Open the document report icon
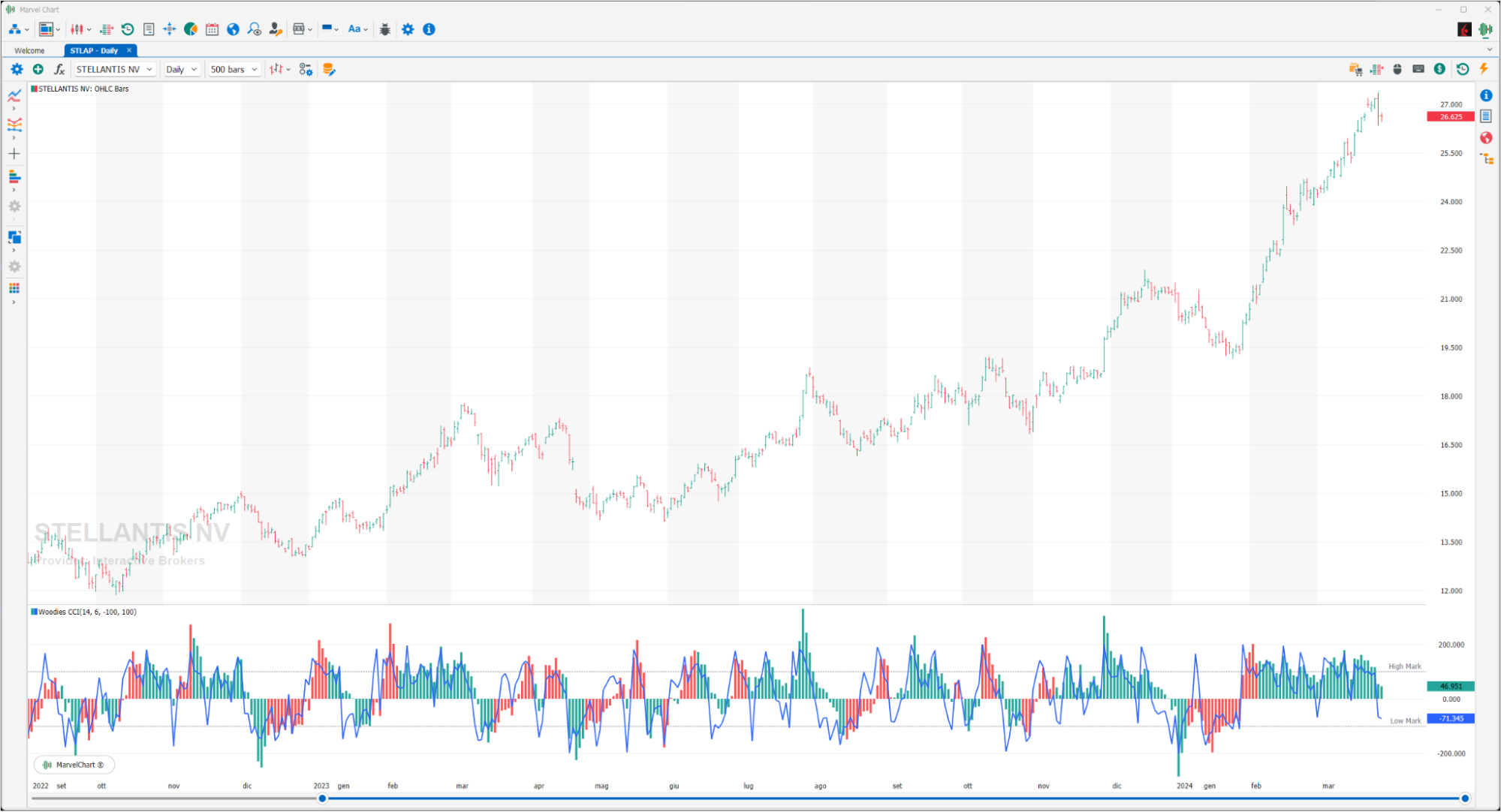The width and height of the screenshot is (1501, 812). [x=149, y=29]
